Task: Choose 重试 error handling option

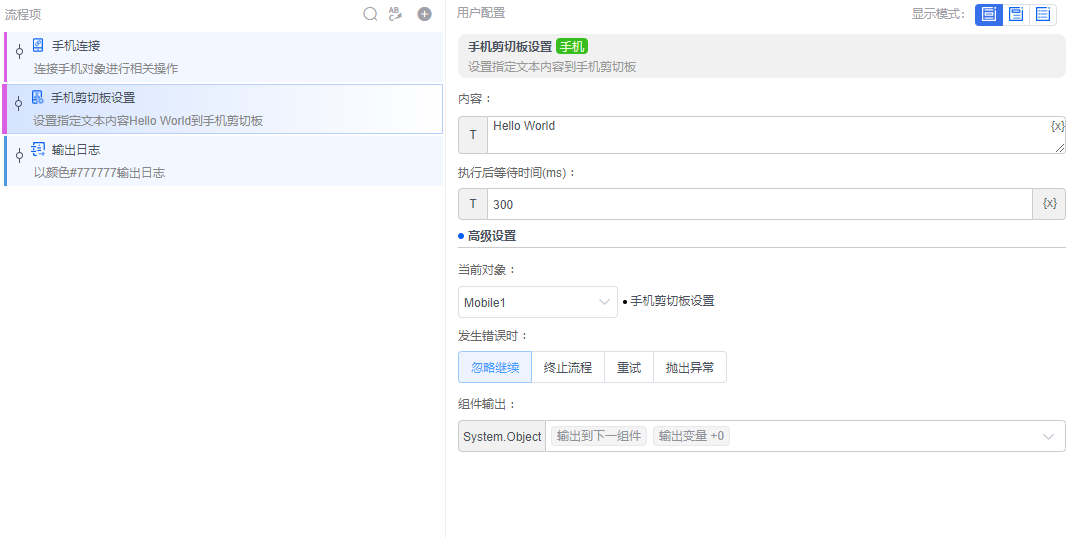Action: (x=629, y=367)
